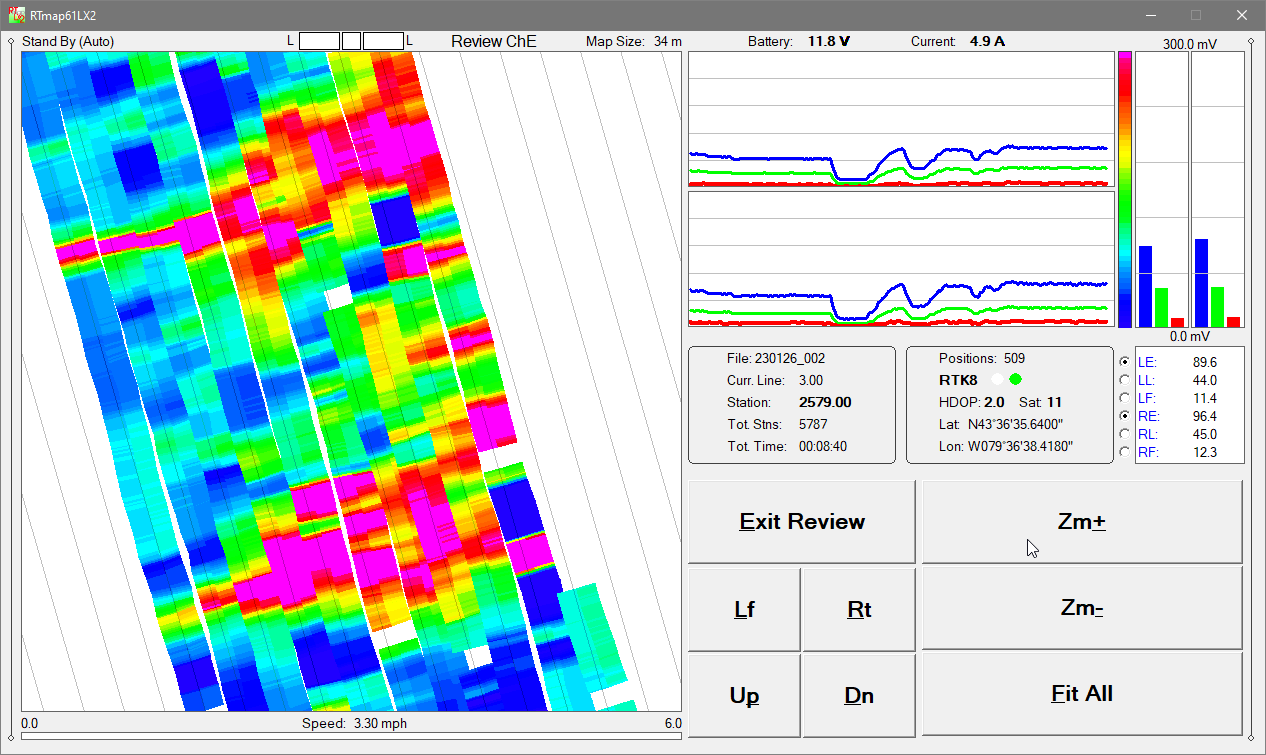
Task: Click the RE reading 96.4
Action: point(1205,416)
